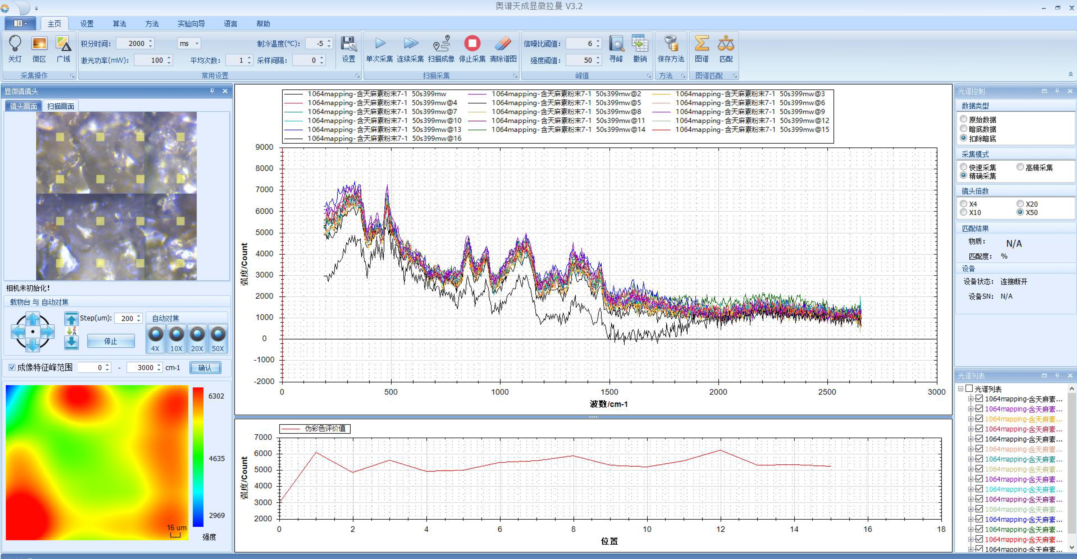Open the 算法 ribbon tab
The image size is (1077, 560).
(120, 23)
